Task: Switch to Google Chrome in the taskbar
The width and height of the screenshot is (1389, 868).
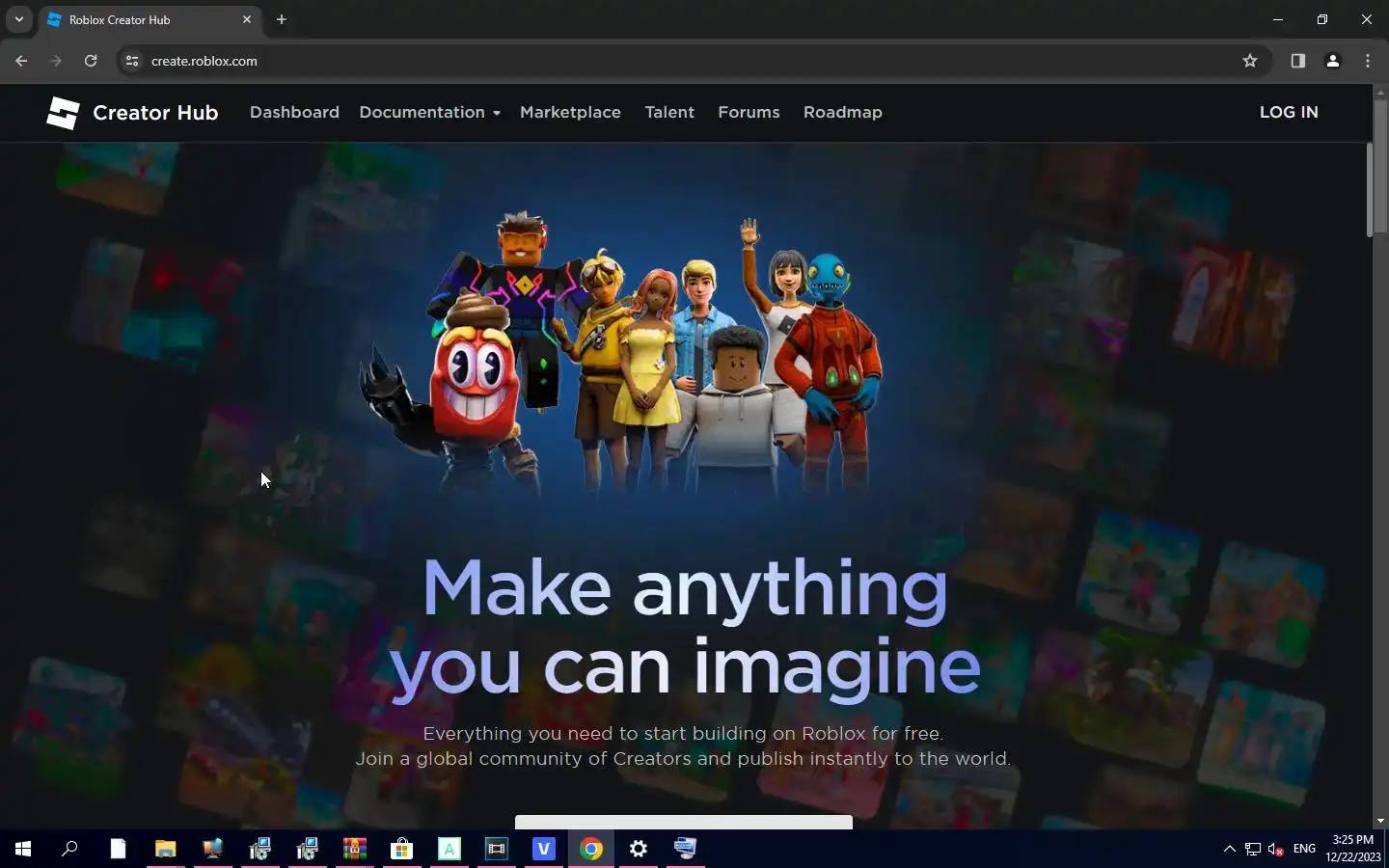Action: click(591, 849)
